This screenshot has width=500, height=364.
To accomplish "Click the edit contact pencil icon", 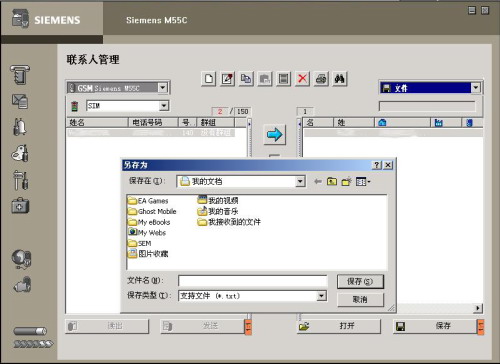I will click(228, 79).
